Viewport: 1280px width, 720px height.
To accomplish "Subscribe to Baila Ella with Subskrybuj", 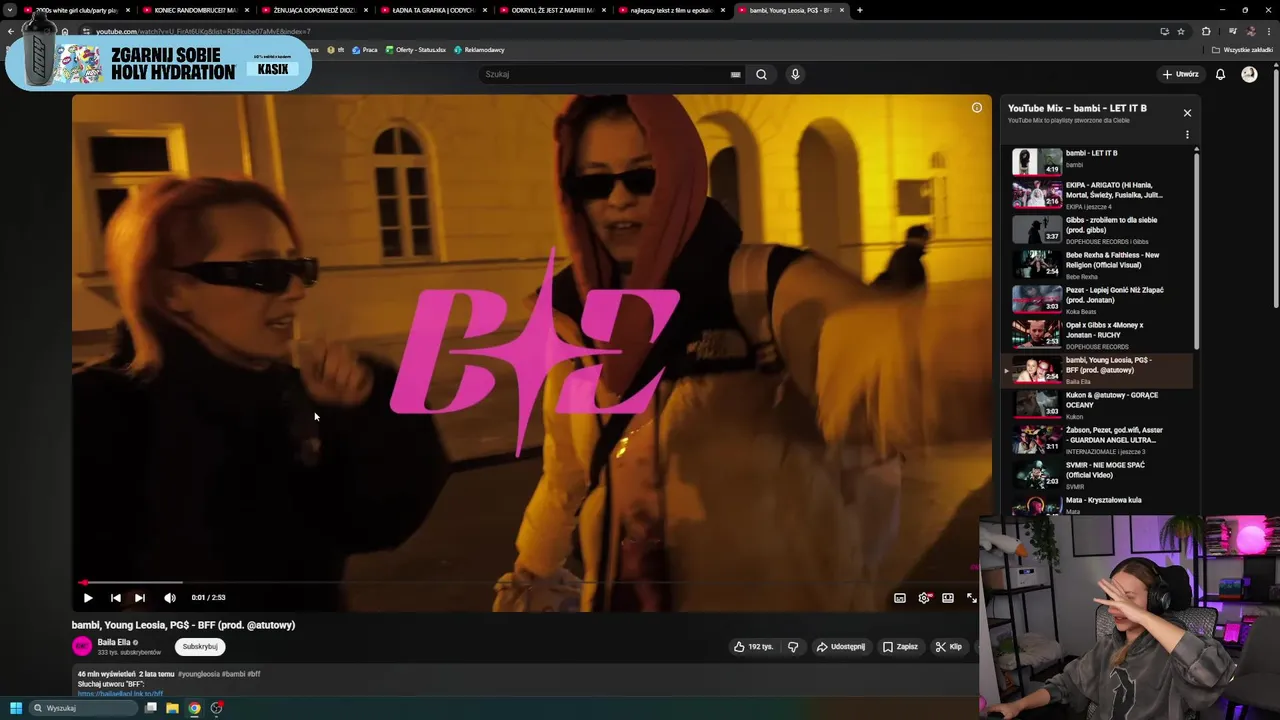I will pyautogui.click(x=200, y=646).
